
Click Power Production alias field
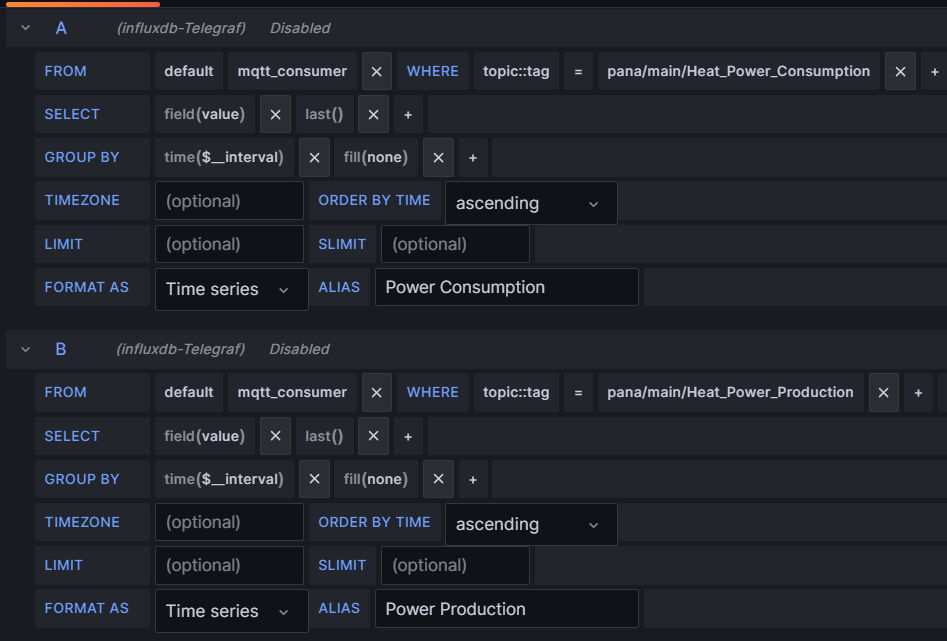pos(506,609)
